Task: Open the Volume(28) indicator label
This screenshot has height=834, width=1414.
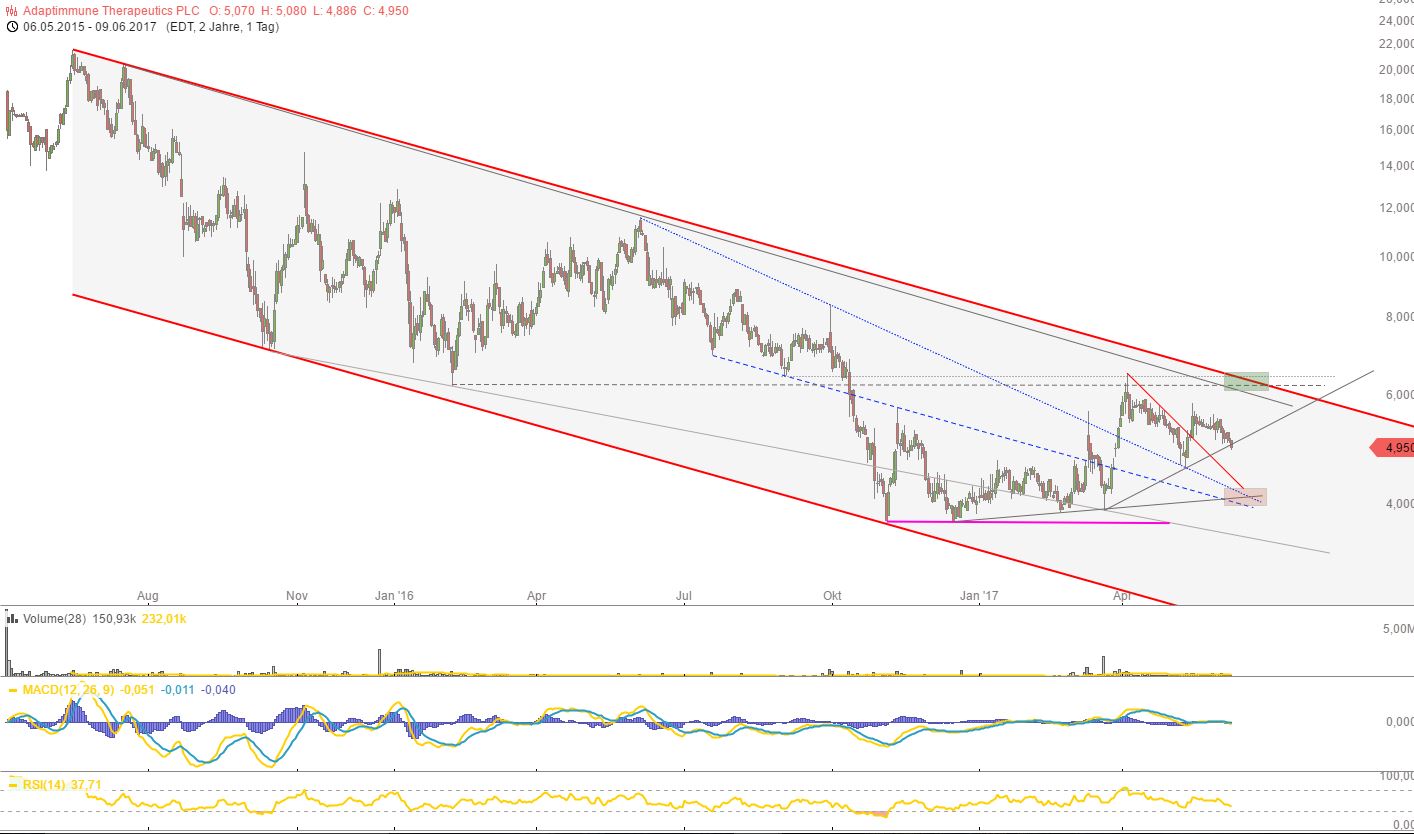Action: click(x=53, y=619)
